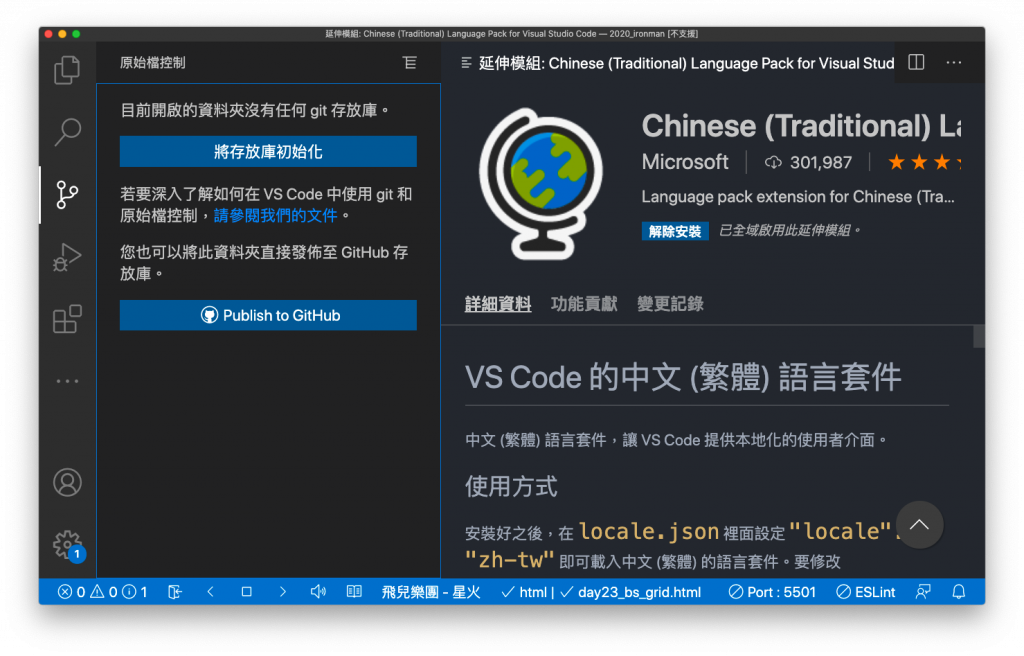Click next track arrow in status bar
Image resolution: width=1024 pixels, height=656 pixels.
(282, 592)
